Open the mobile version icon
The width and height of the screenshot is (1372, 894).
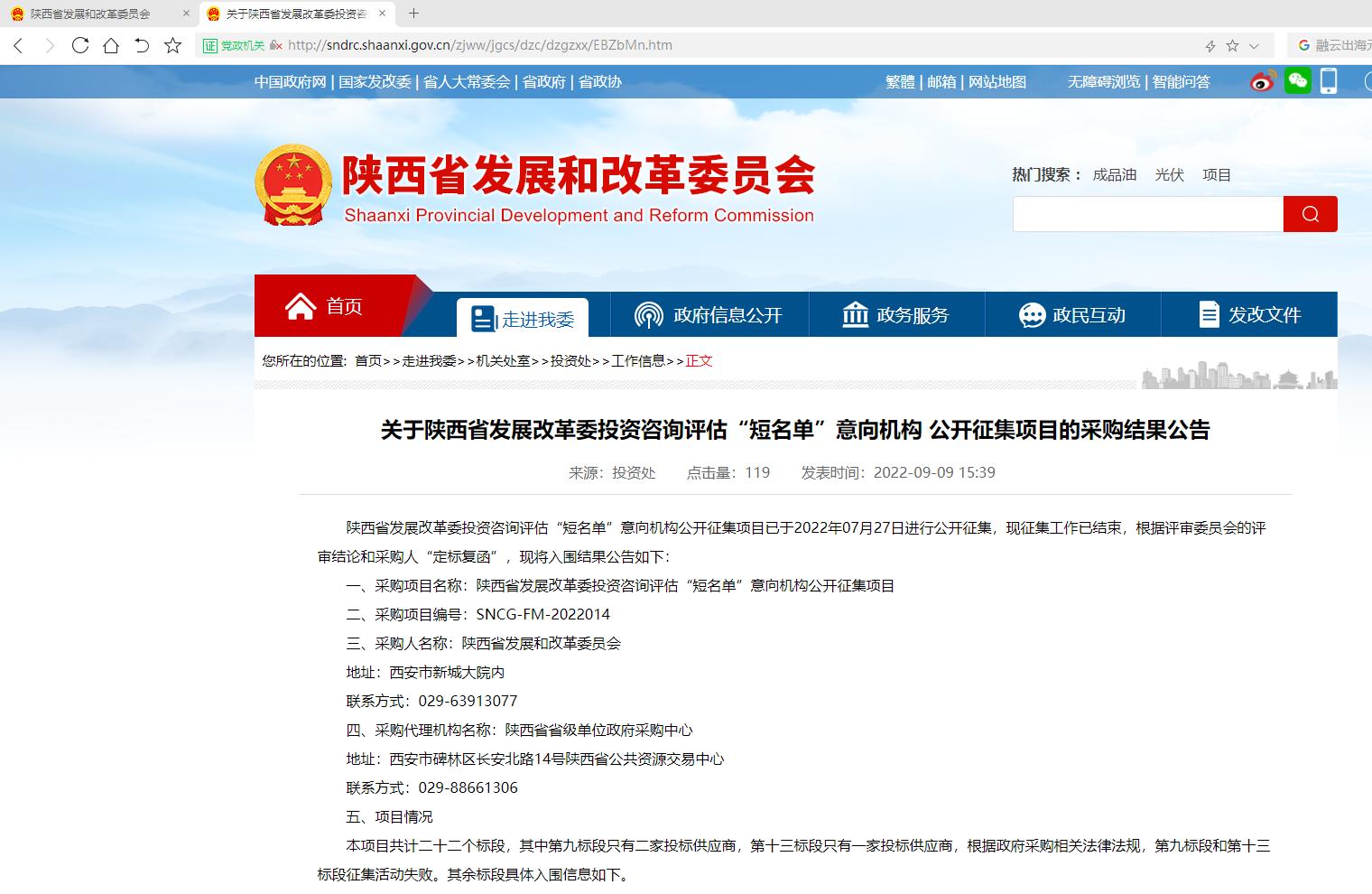1328,81
